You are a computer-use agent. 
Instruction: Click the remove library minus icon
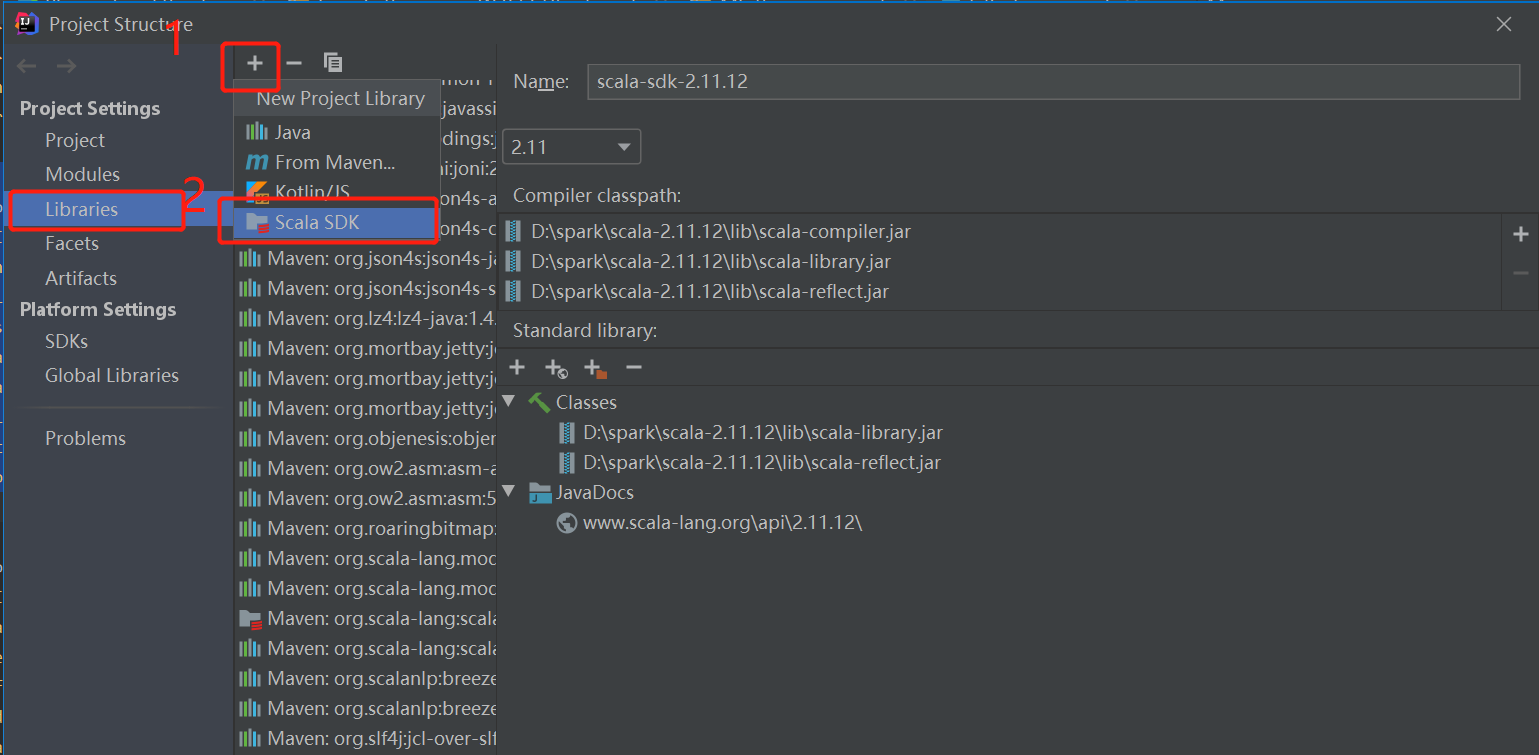tap(294, 63)
